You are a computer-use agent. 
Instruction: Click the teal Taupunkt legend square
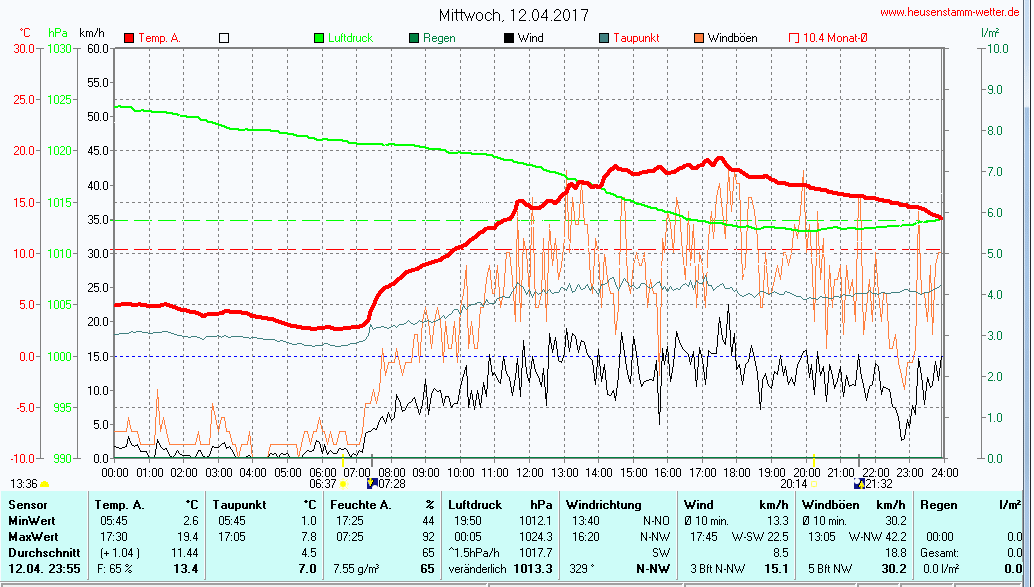click(x=604, y=38)
